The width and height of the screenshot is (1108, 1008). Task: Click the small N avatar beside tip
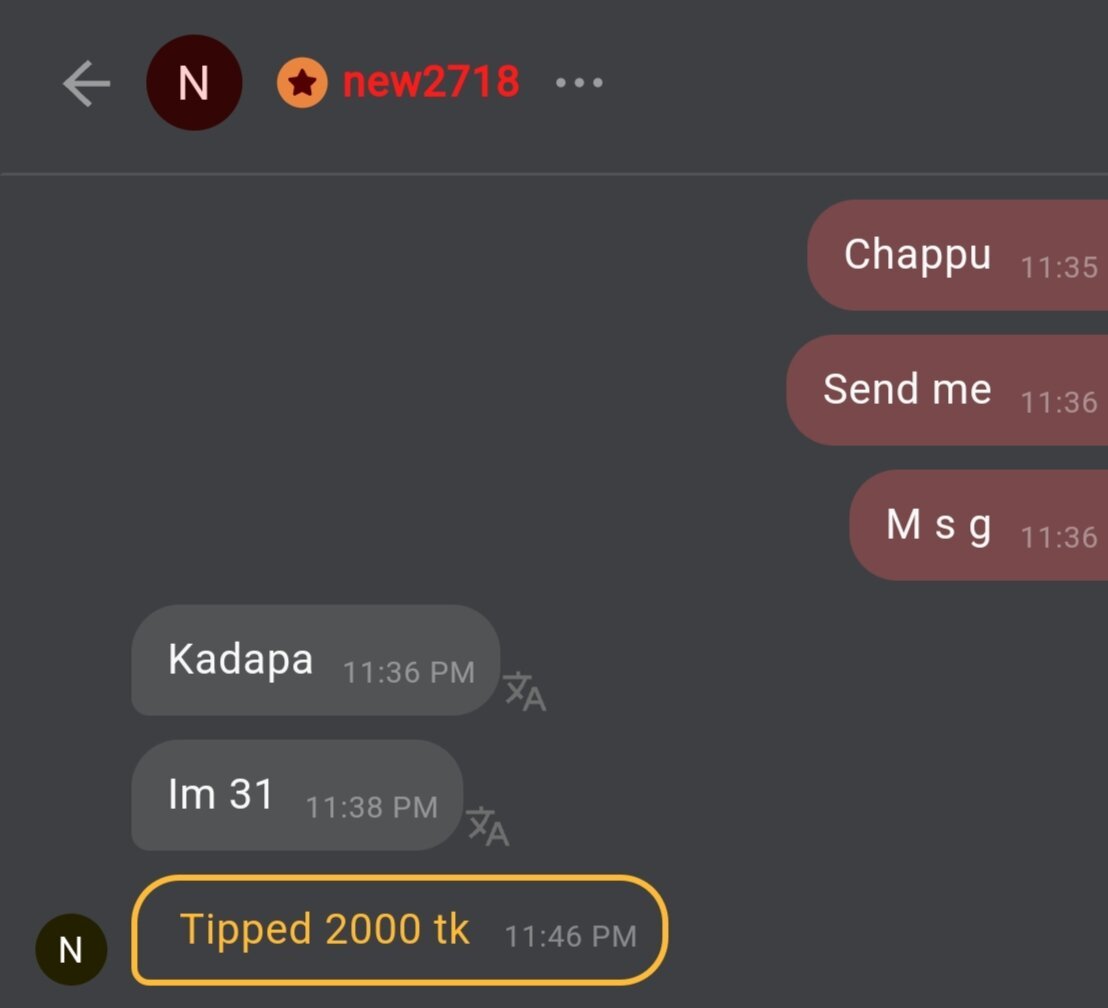tap(71, 949)
